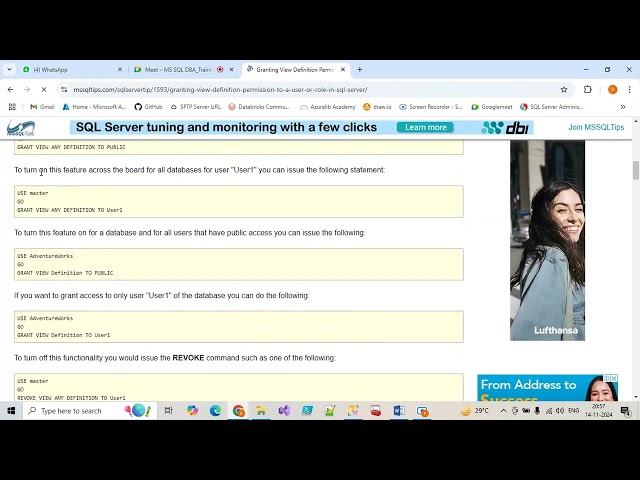Open the GitHub bookmark
640x480 pixels.
tap(148, 106)
